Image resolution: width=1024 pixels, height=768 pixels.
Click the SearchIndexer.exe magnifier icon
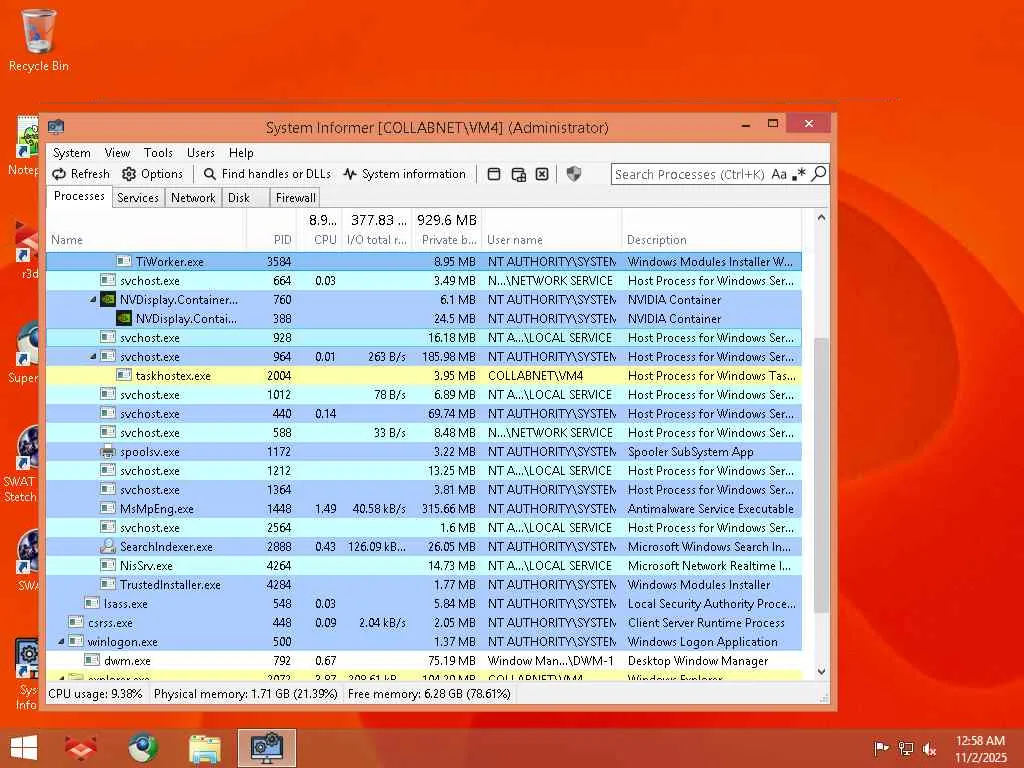click(x=108, y=547)
